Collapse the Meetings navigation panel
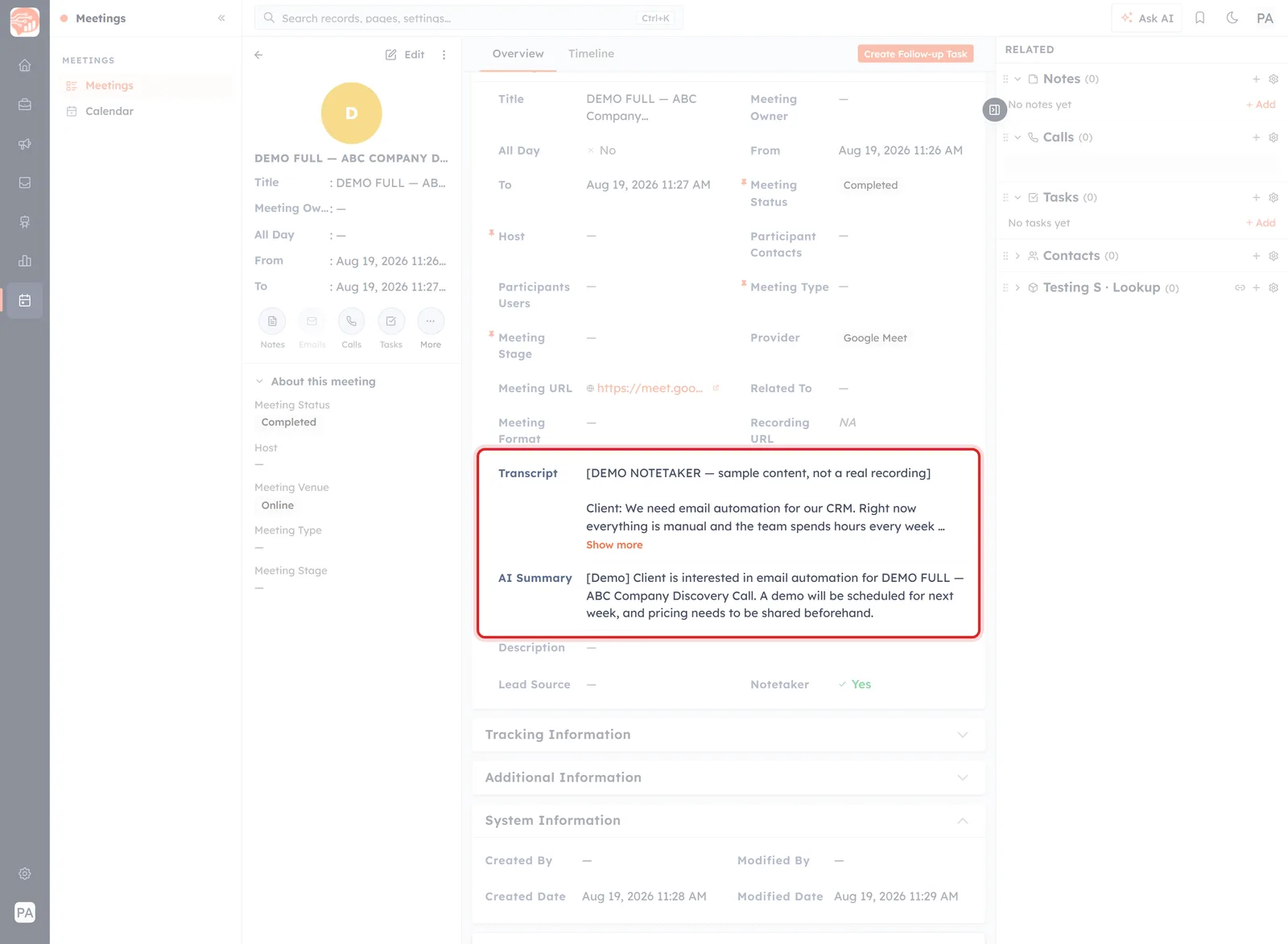The image size is (1288, 944). tap(221, 18)
